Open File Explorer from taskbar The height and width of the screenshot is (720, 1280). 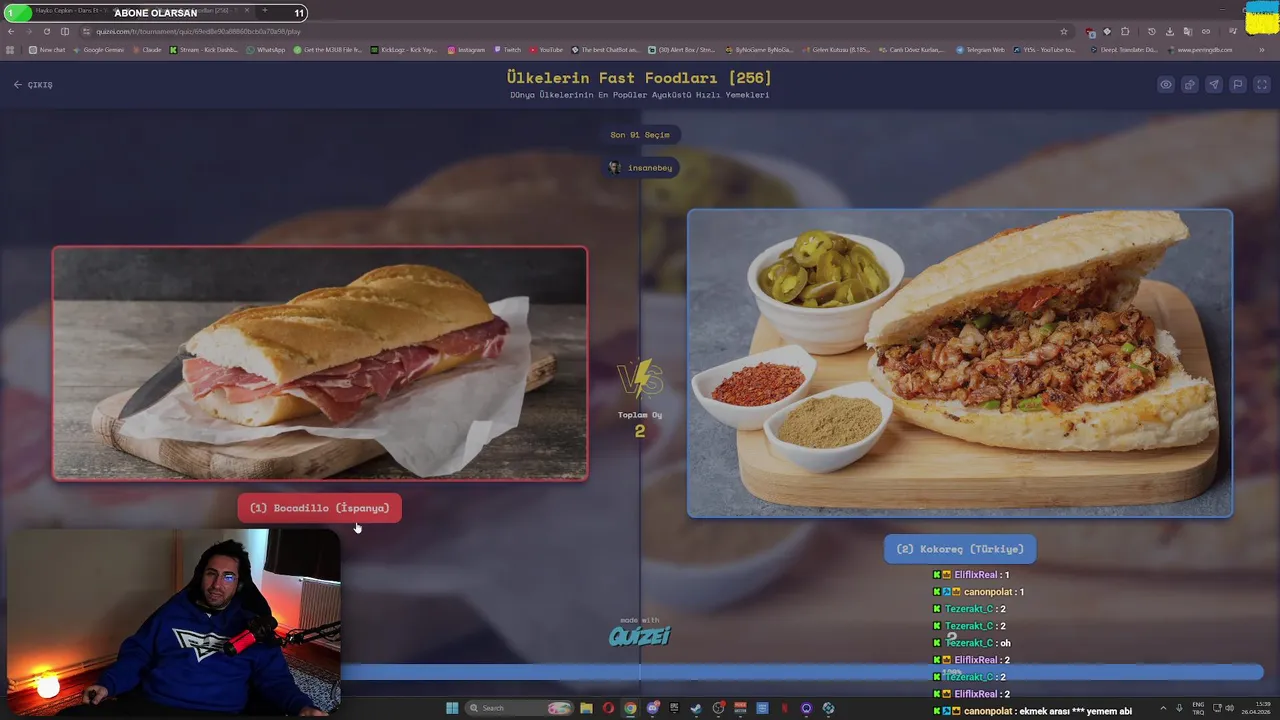tap(587, 708)
